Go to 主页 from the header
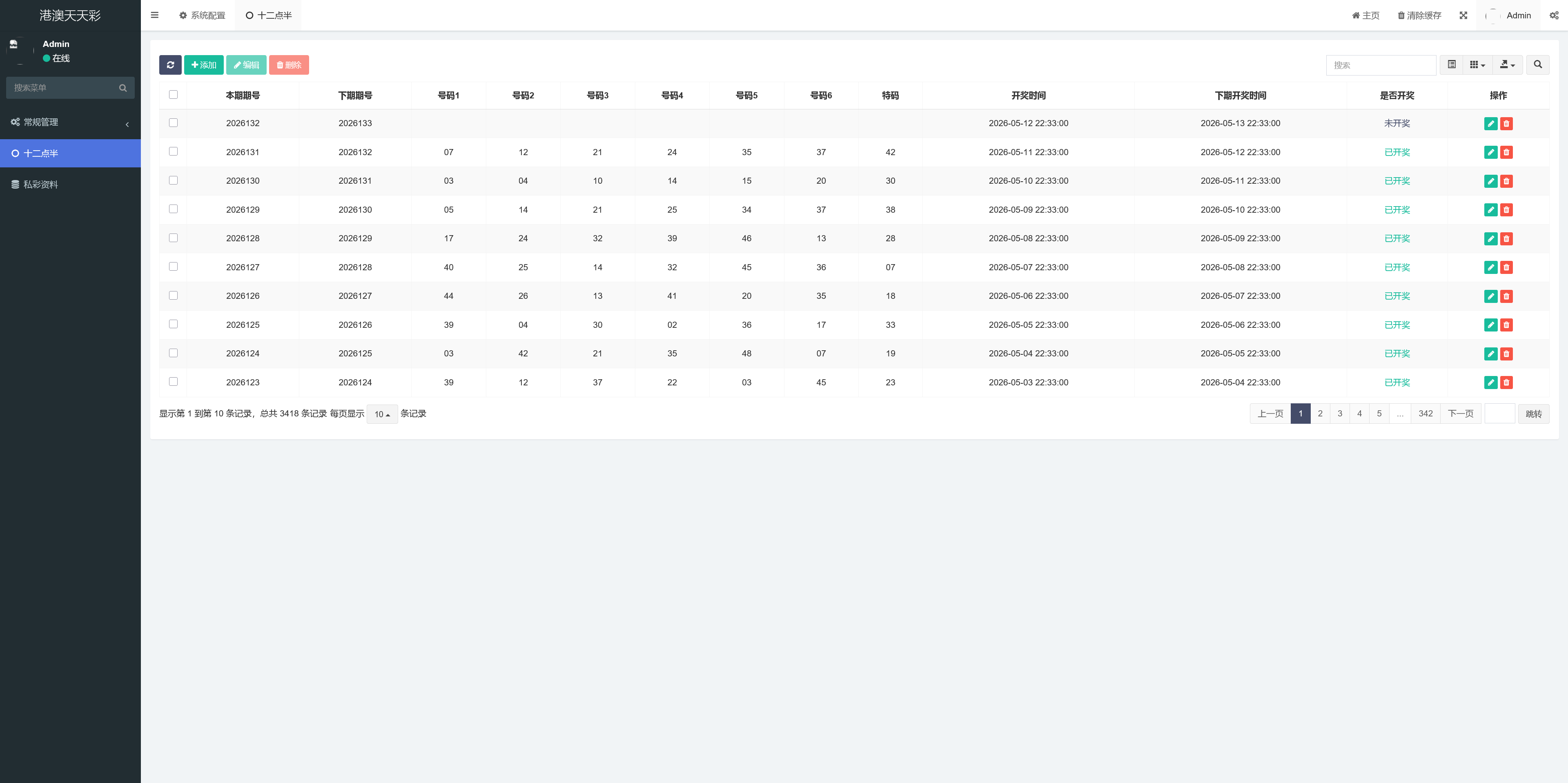The height and width of the screenshot is (783, 1568). 1365,15
